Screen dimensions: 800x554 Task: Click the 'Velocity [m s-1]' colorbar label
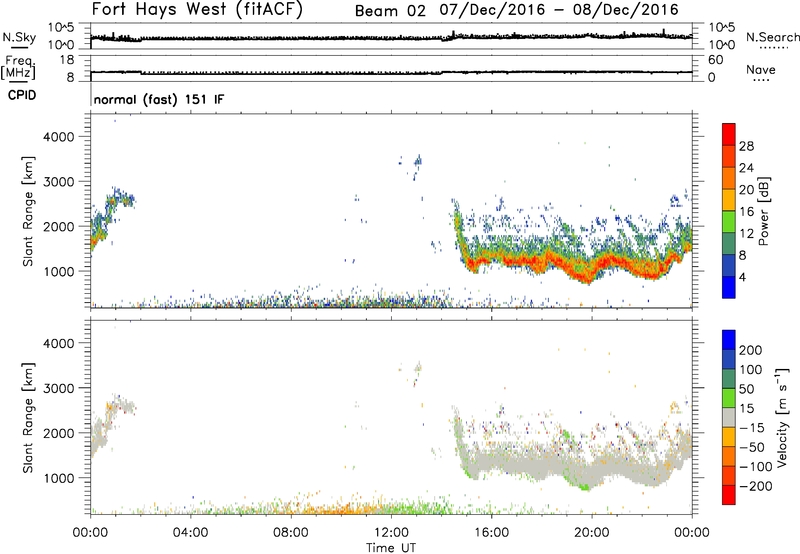pyautogui.click(x=781, y=417)
